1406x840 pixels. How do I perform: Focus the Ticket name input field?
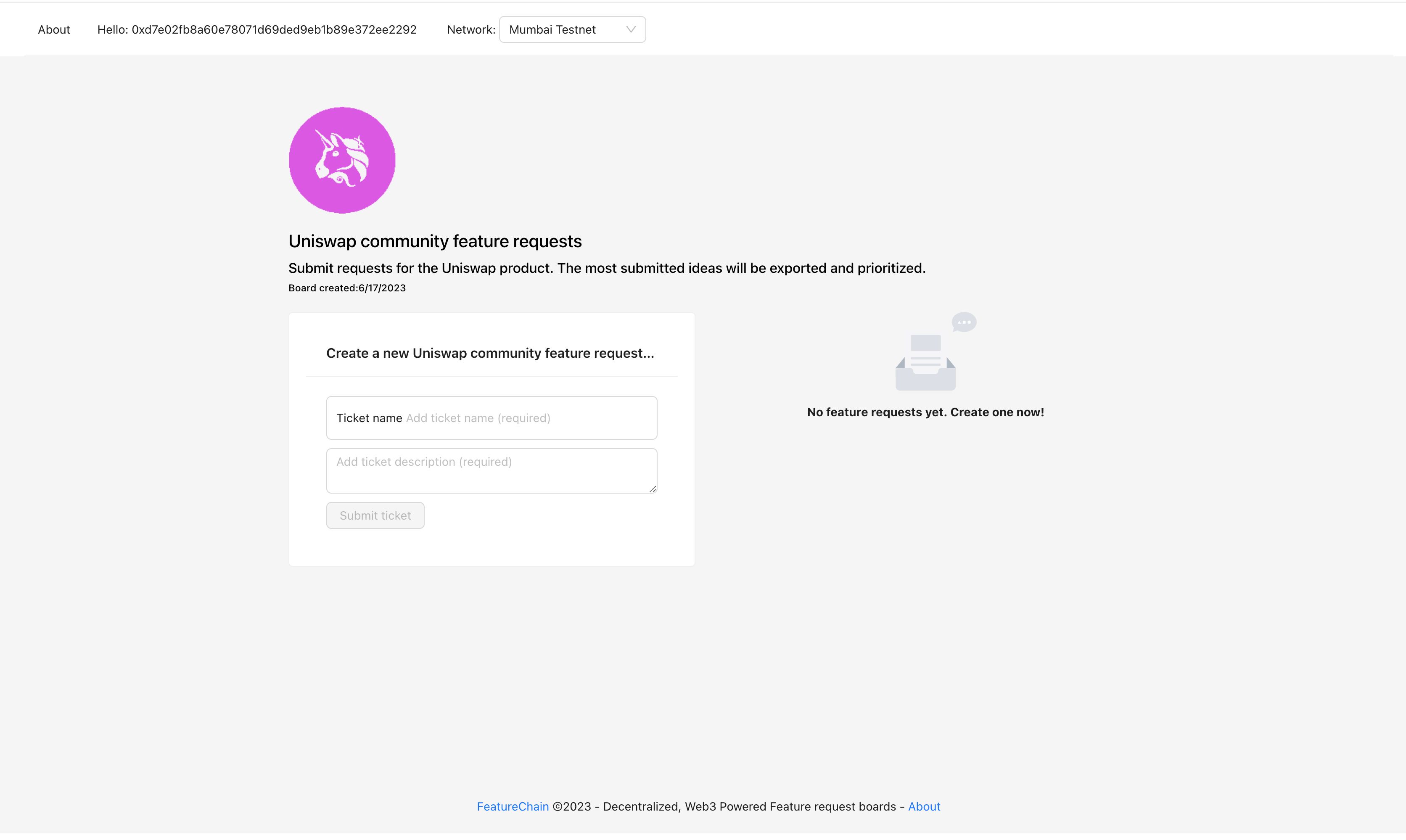click(492, 418)
